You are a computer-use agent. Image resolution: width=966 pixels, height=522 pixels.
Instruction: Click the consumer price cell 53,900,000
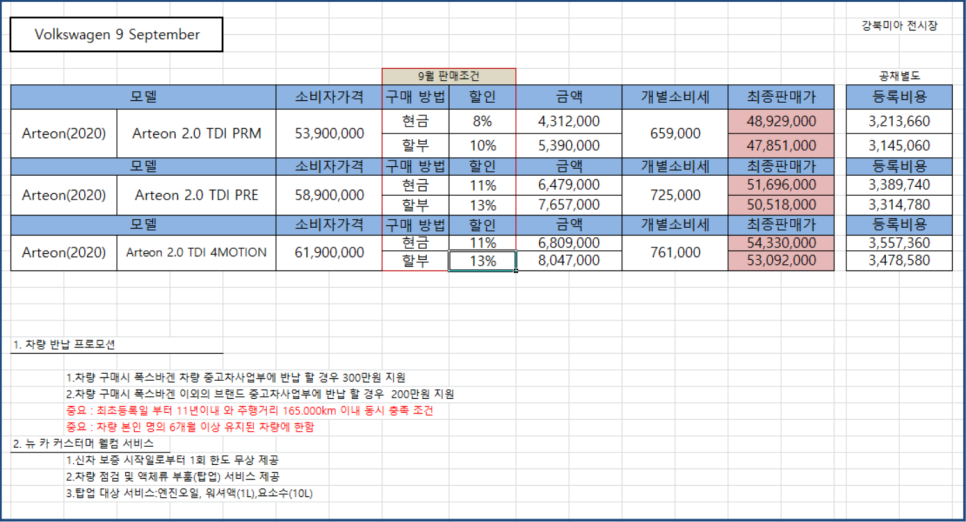(x=329, y=133)
